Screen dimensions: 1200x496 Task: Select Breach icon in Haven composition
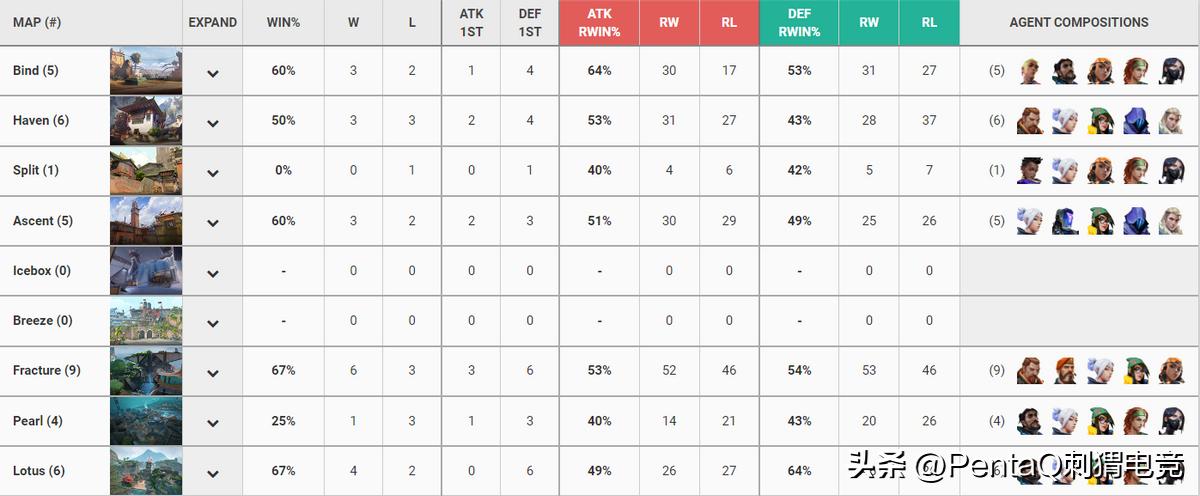coord(1030,121)
